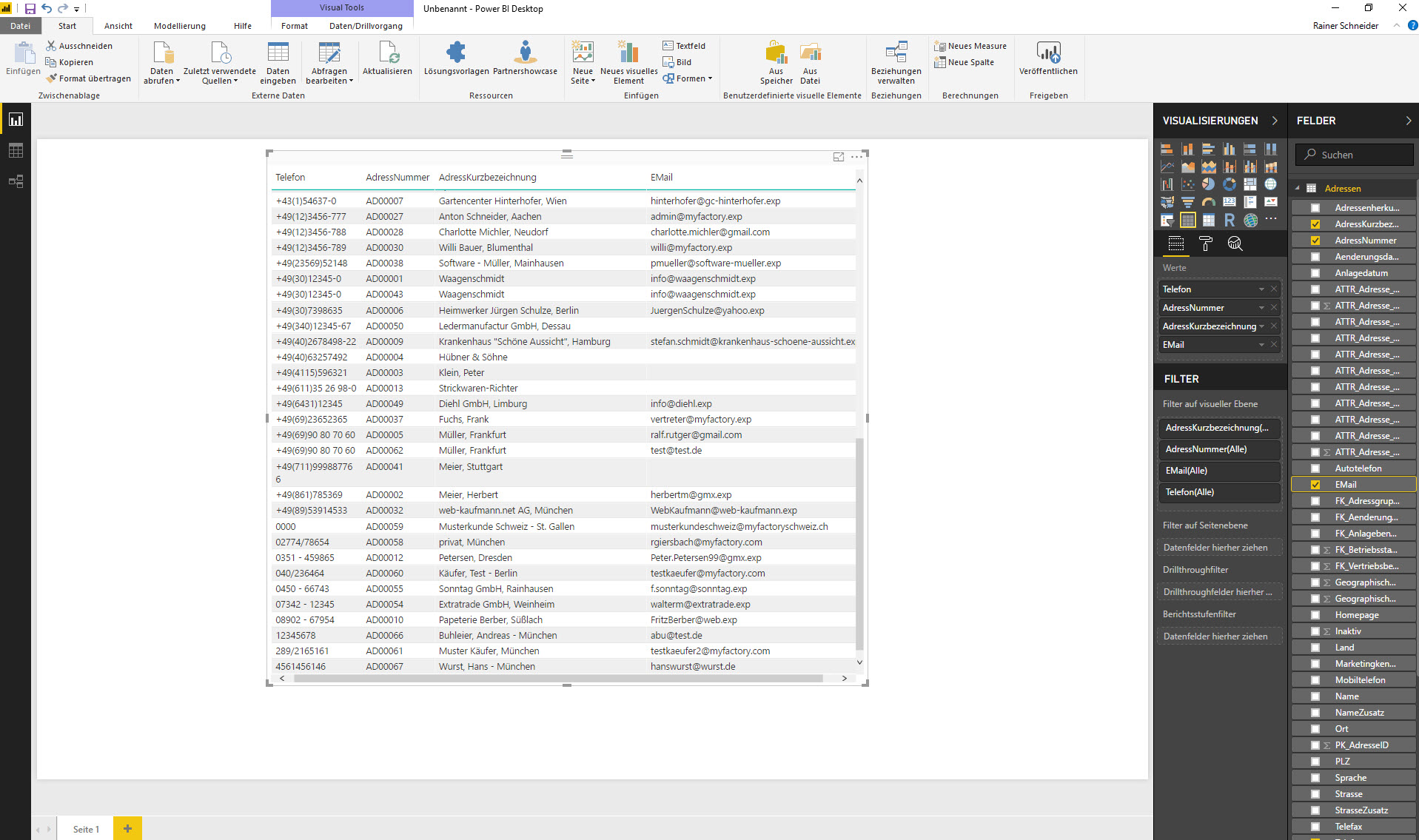Select the funnel chart visualization

[1187, 202]
